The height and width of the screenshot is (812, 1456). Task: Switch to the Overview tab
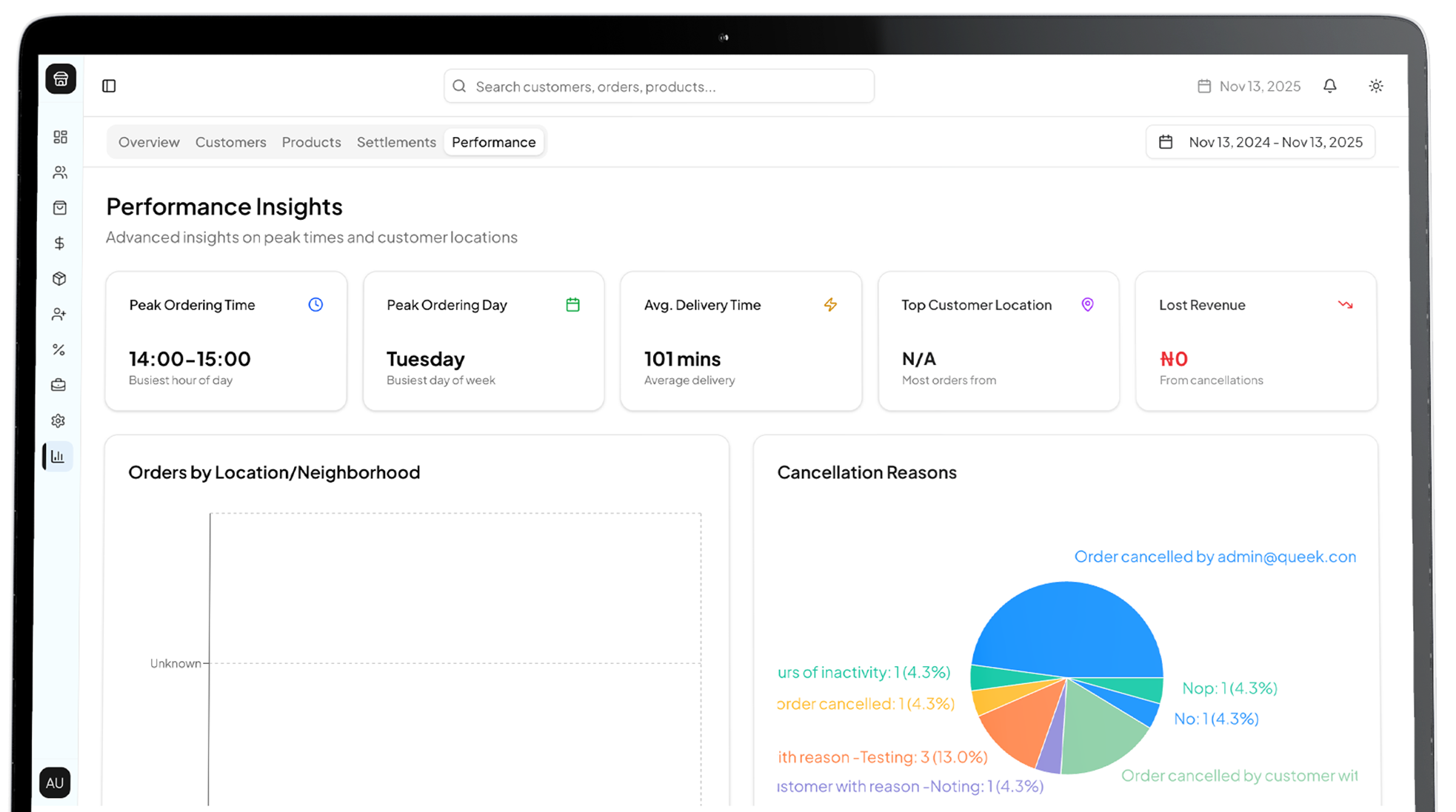[149, 142]
